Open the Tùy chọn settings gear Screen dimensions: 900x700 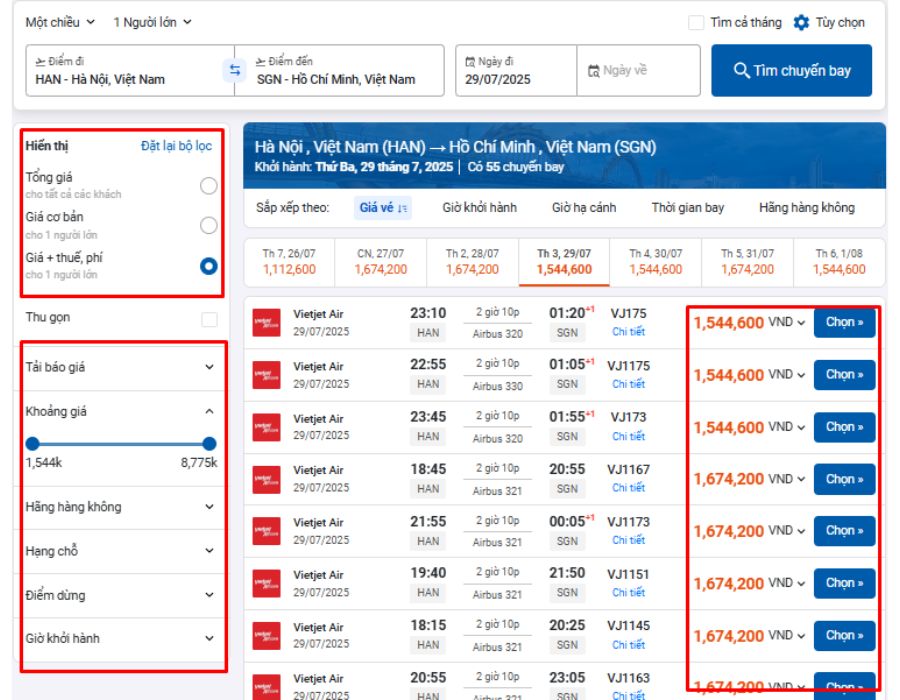[801, 22]
